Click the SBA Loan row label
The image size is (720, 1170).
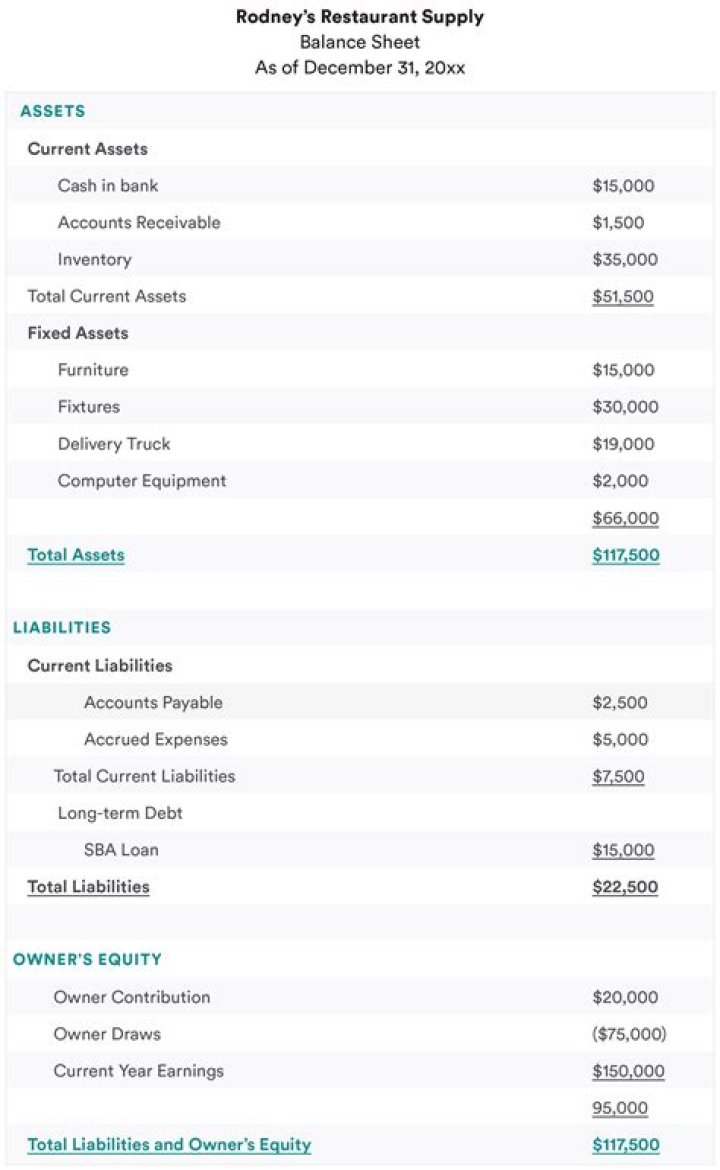tap(121, 850)
